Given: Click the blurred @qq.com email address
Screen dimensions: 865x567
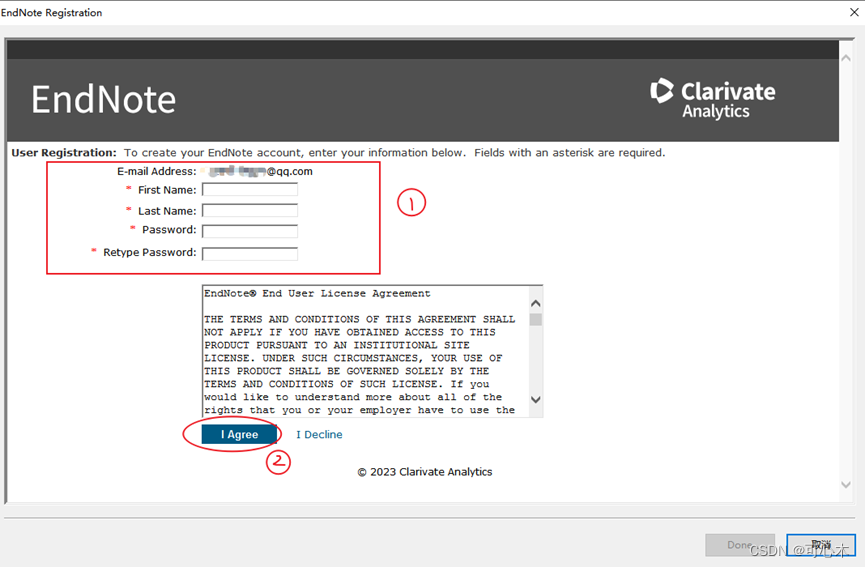Looking at the screenshot, I should (257, 172).
